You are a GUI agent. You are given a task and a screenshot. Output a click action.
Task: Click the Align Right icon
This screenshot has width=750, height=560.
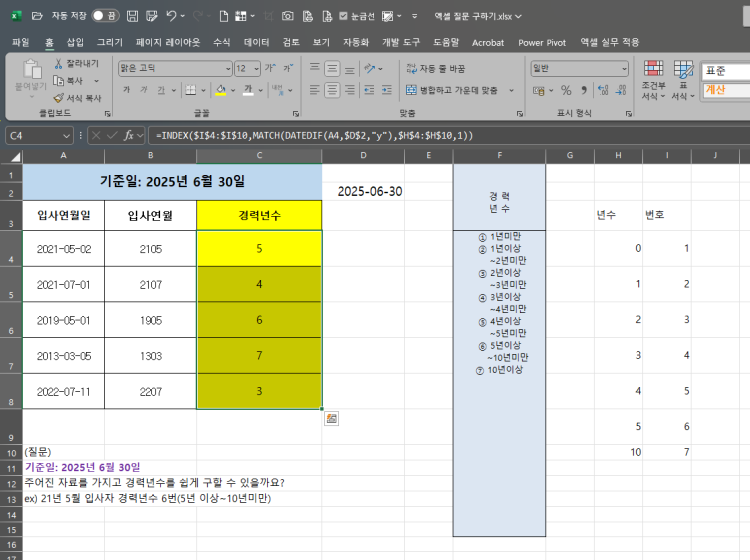350,90
